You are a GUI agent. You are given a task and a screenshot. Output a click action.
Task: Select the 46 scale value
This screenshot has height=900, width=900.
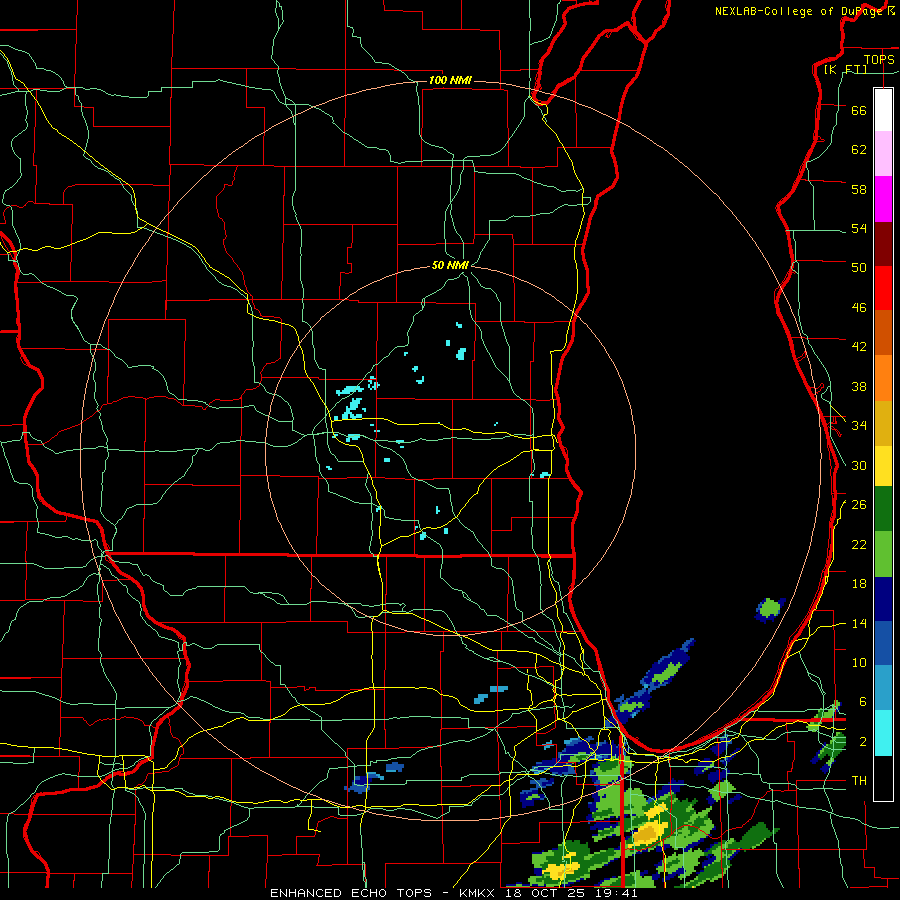pyautogui.click(x=859, y=308)
